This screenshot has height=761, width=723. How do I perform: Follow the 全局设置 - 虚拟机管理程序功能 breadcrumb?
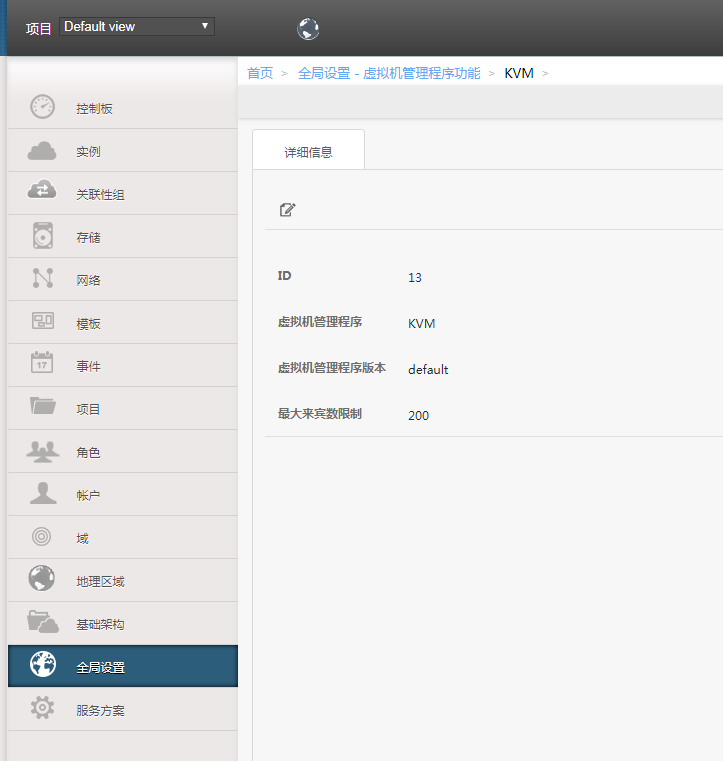(x=389, y=73)
